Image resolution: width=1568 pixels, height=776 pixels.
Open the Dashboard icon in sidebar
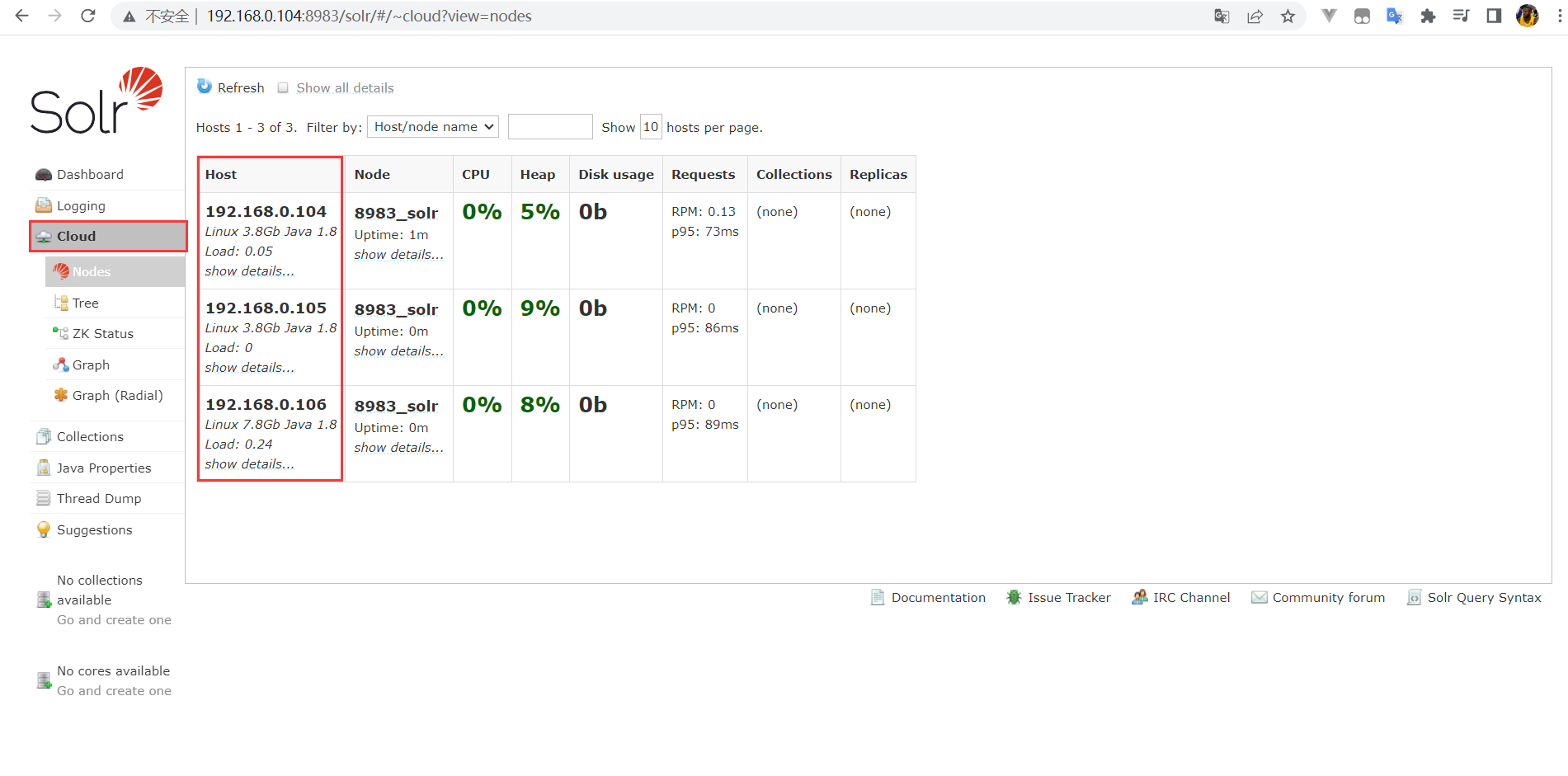click(44, 175)
